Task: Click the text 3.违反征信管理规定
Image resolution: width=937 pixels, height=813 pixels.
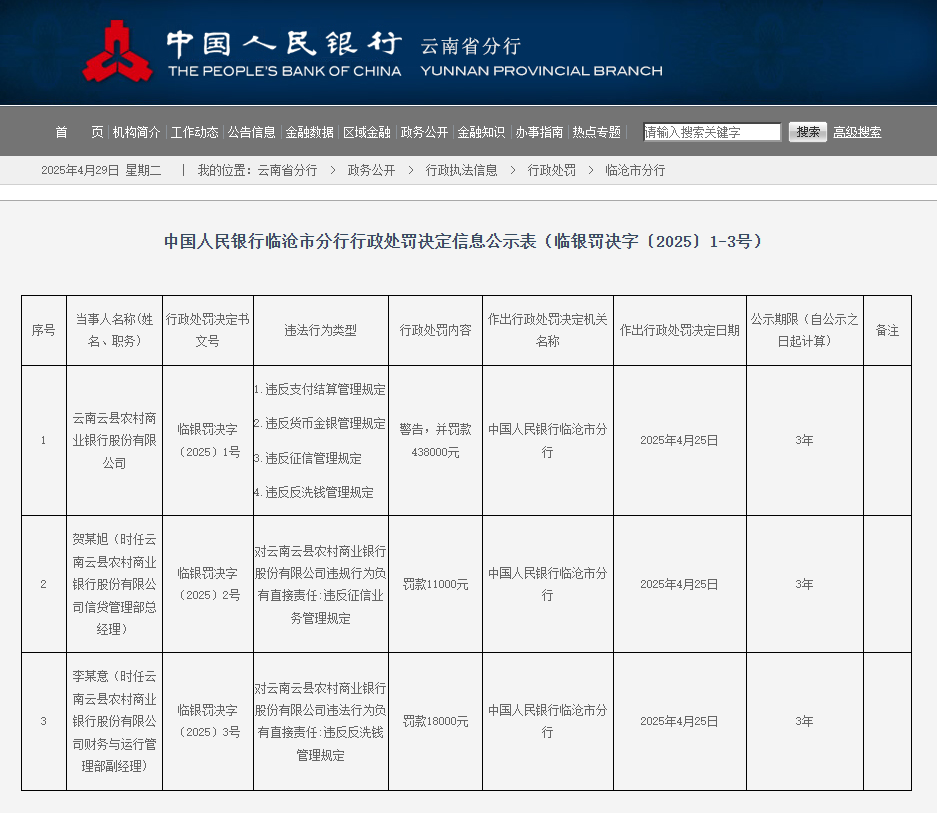Action: [x=308, y=458]
